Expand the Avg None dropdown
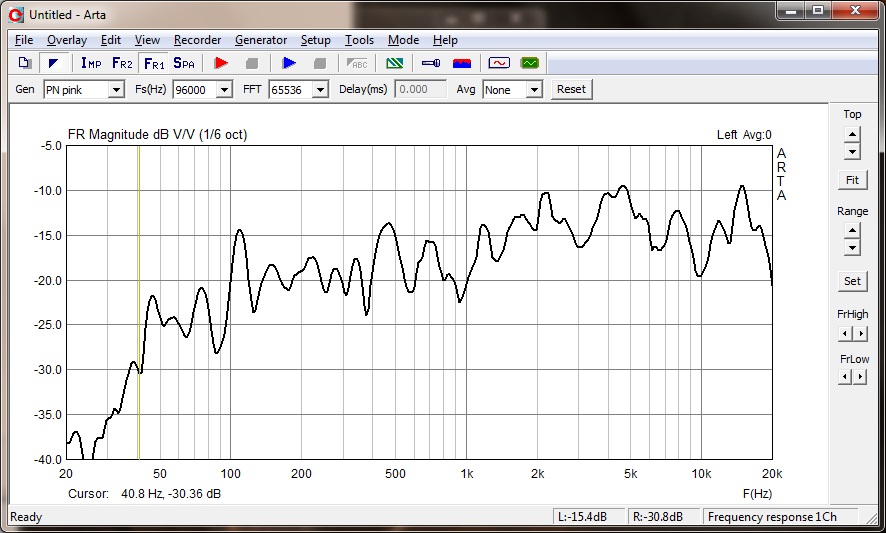Screen dimensions: 886x533 click(x=534, y=90)
